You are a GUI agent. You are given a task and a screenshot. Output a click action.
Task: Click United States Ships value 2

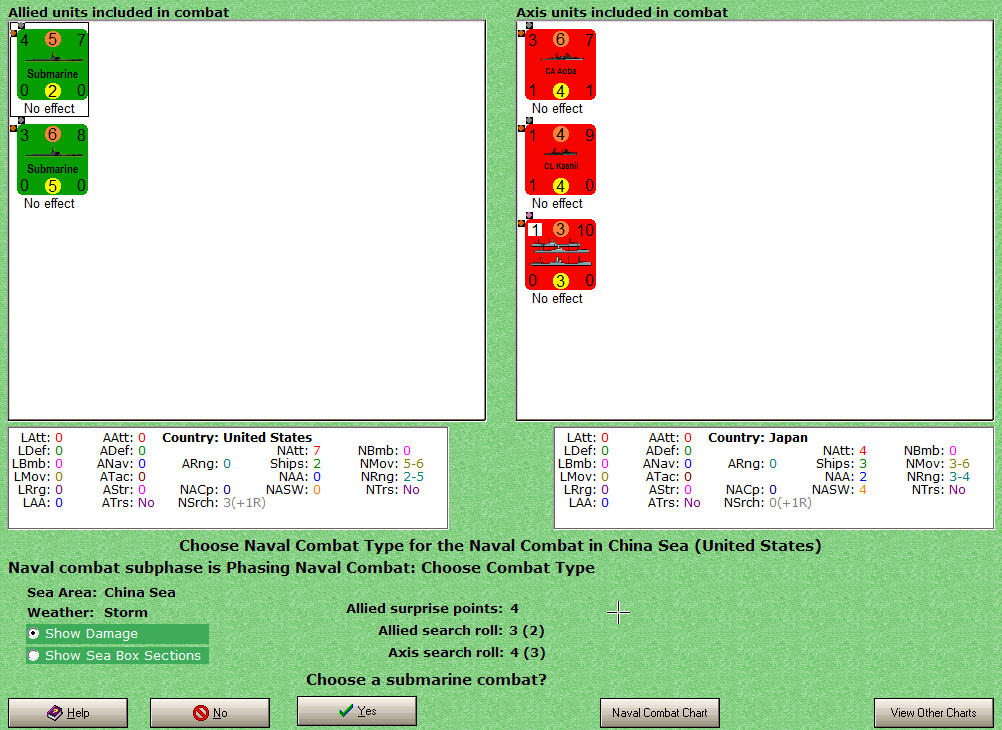point(317,464)
